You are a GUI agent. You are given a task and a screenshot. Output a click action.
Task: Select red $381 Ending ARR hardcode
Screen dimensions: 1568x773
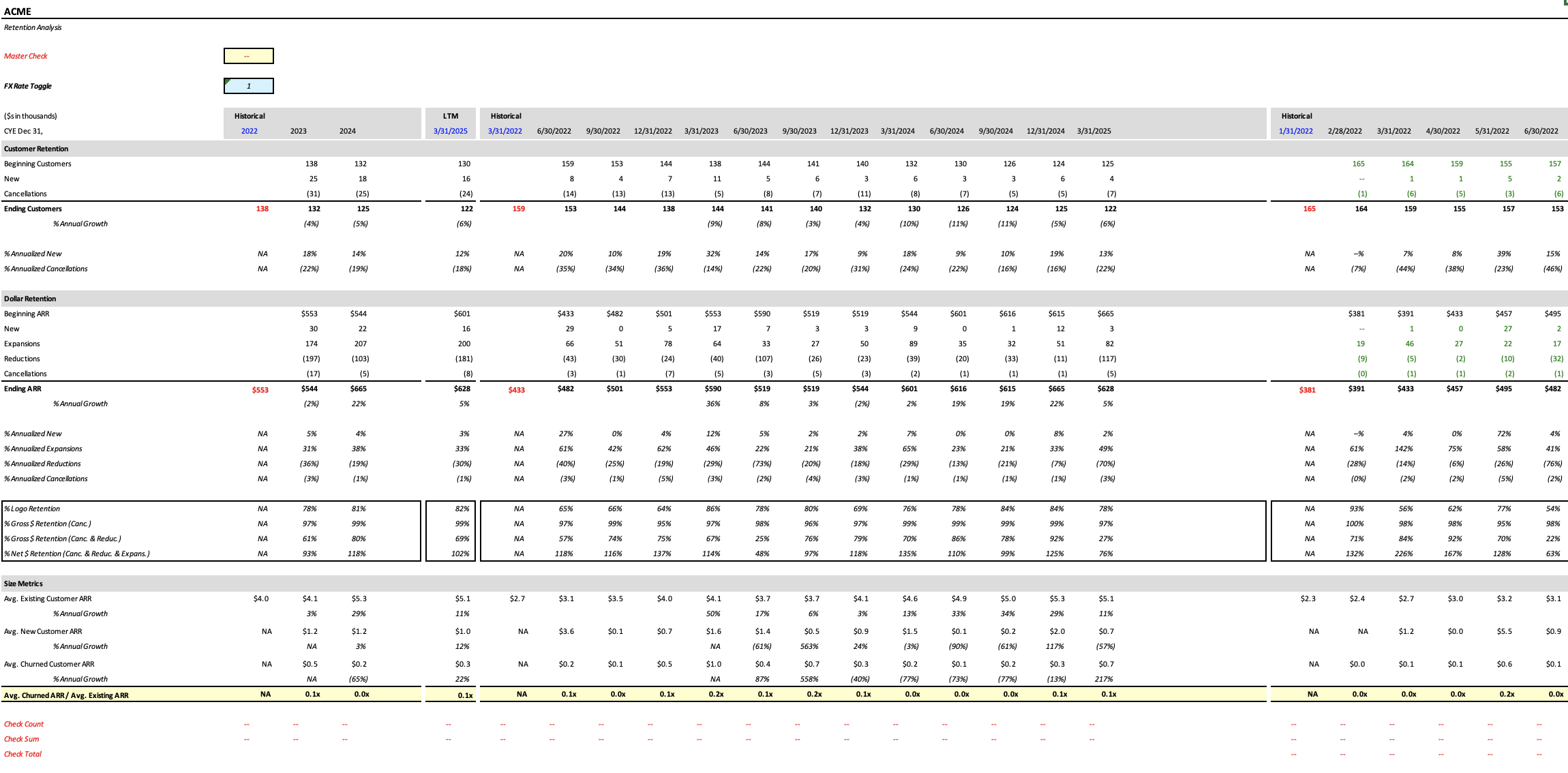coord(1307,390)
